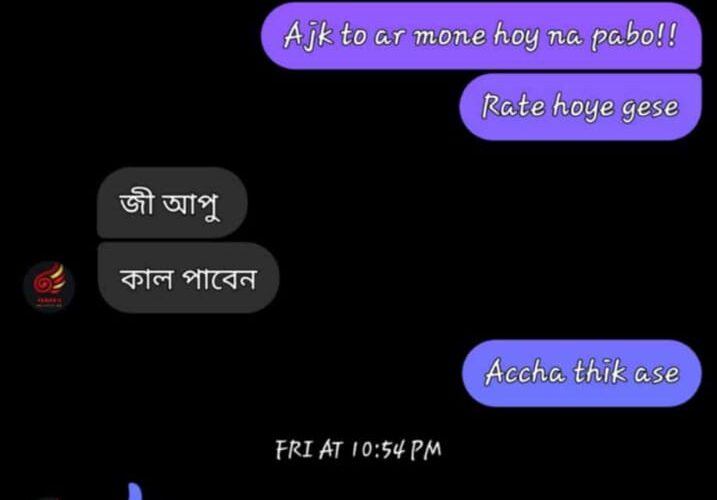Click the word 'পাবেন' in received message
Image resolution: width=717 pixels, height=500 pixels.
[219, 278]
